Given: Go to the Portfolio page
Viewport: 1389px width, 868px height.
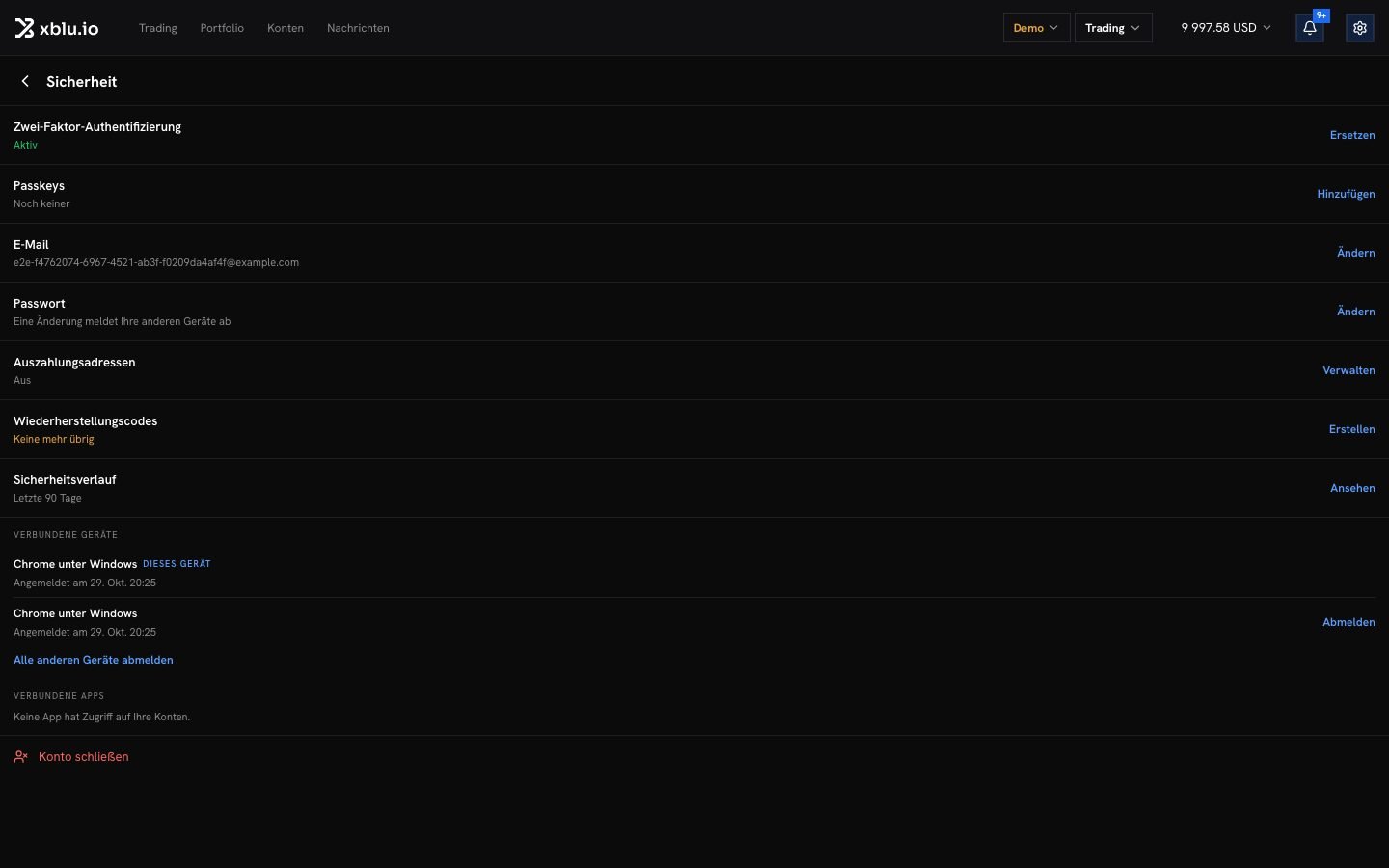Looking at the screenshot, I should [x=222, y=28].
